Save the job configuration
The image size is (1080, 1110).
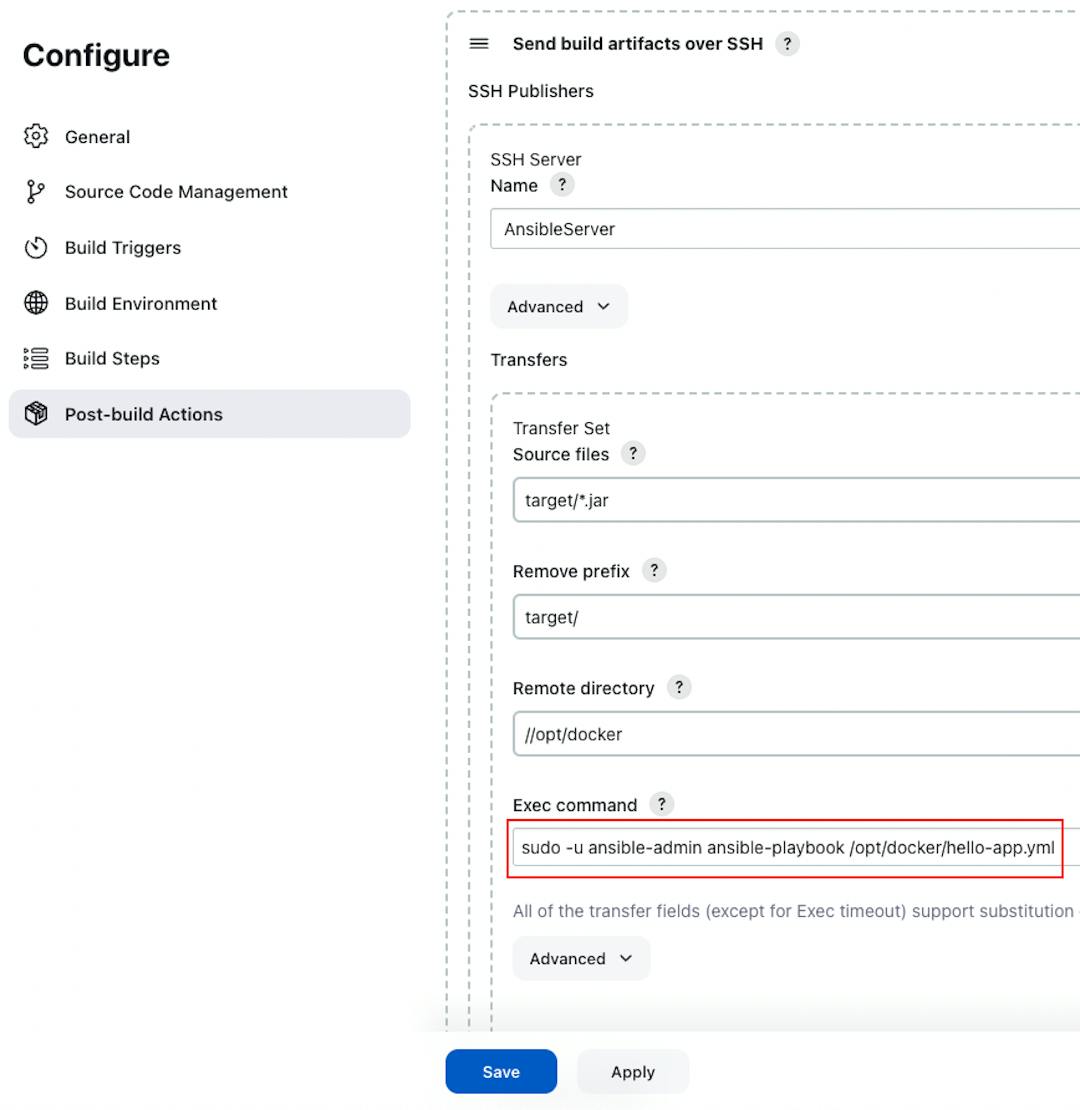[x=501, y=1071]
